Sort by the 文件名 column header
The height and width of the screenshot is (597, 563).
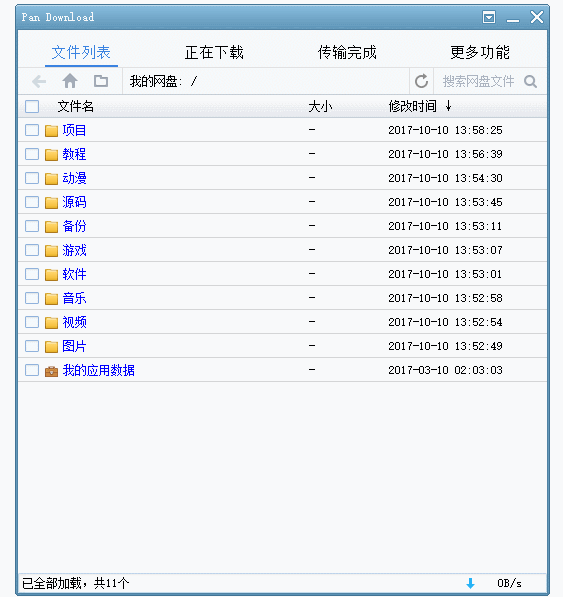point(75,107)
